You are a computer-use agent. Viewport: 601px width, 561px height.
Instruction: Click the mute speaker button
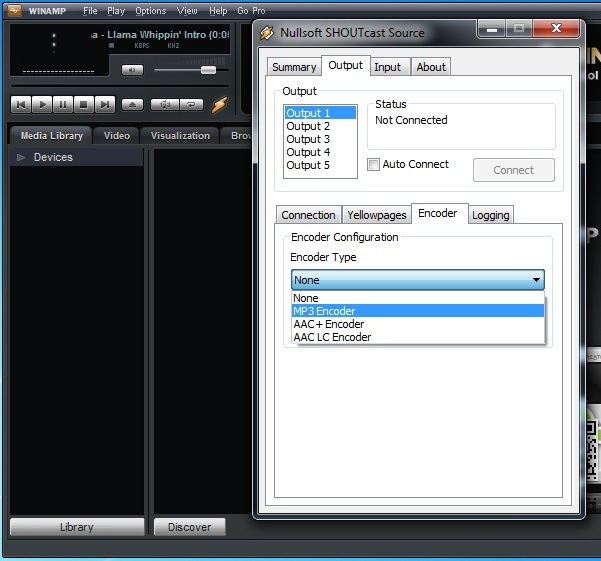(x=132, y=70)
